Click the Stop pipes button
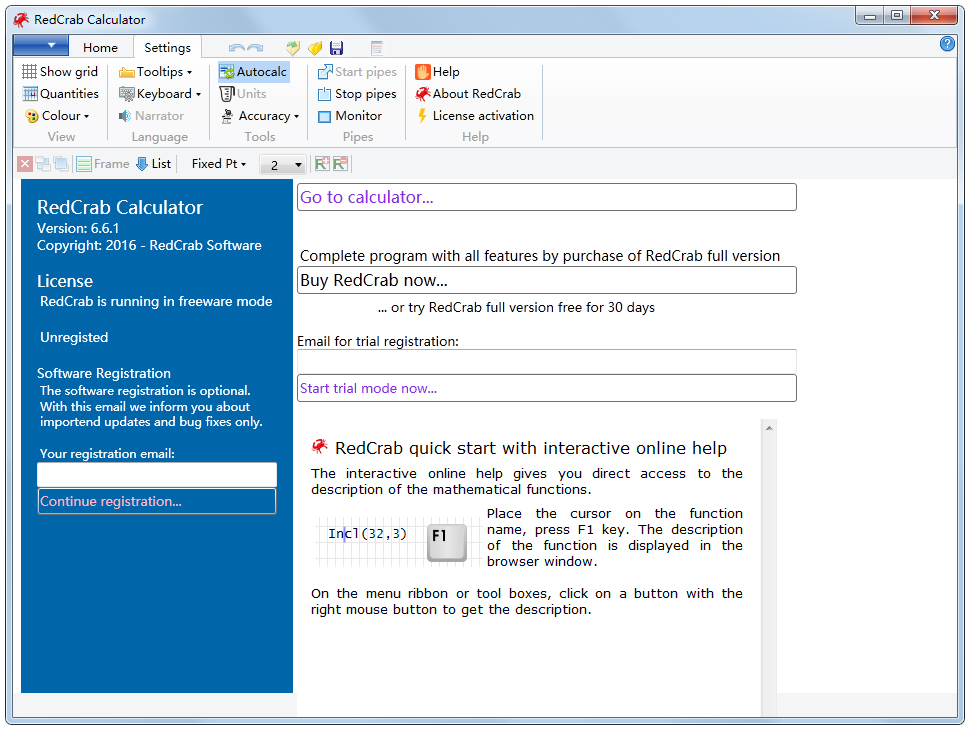Viewport: 972px width, 731px height. pyautogui.click(x=357, y=94)
